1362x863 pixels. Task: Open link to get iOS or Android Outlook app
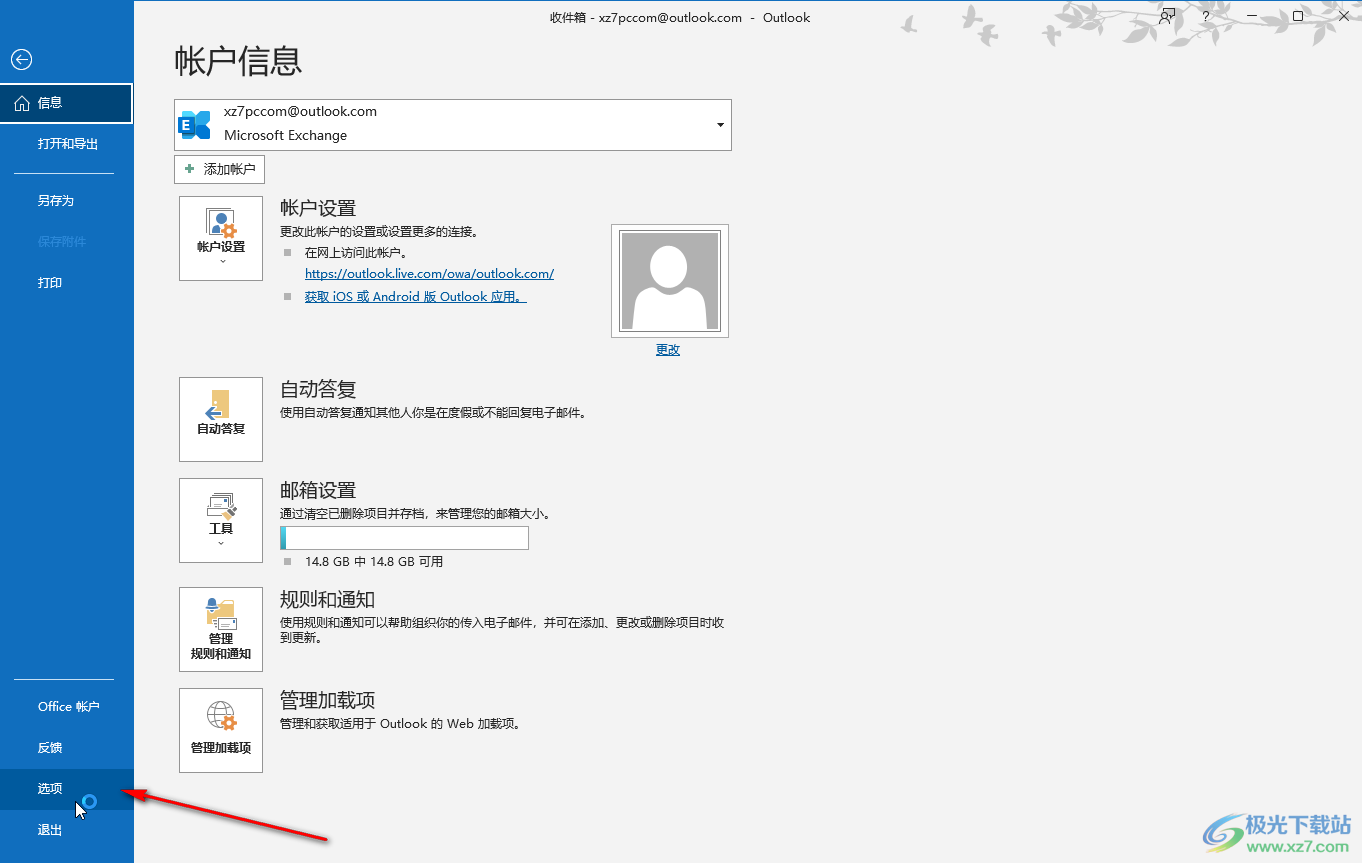point(415,297)
